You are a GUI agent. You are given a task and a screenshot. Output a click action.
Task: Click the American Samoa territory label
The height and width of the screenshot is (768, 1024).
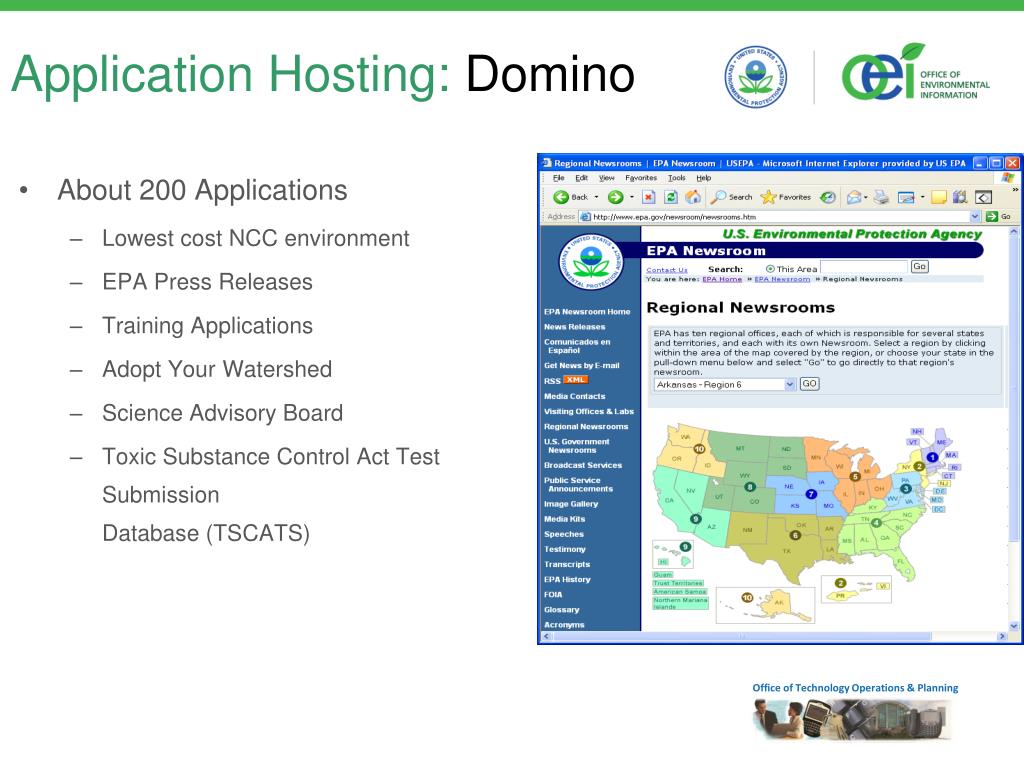click(680, 592)
